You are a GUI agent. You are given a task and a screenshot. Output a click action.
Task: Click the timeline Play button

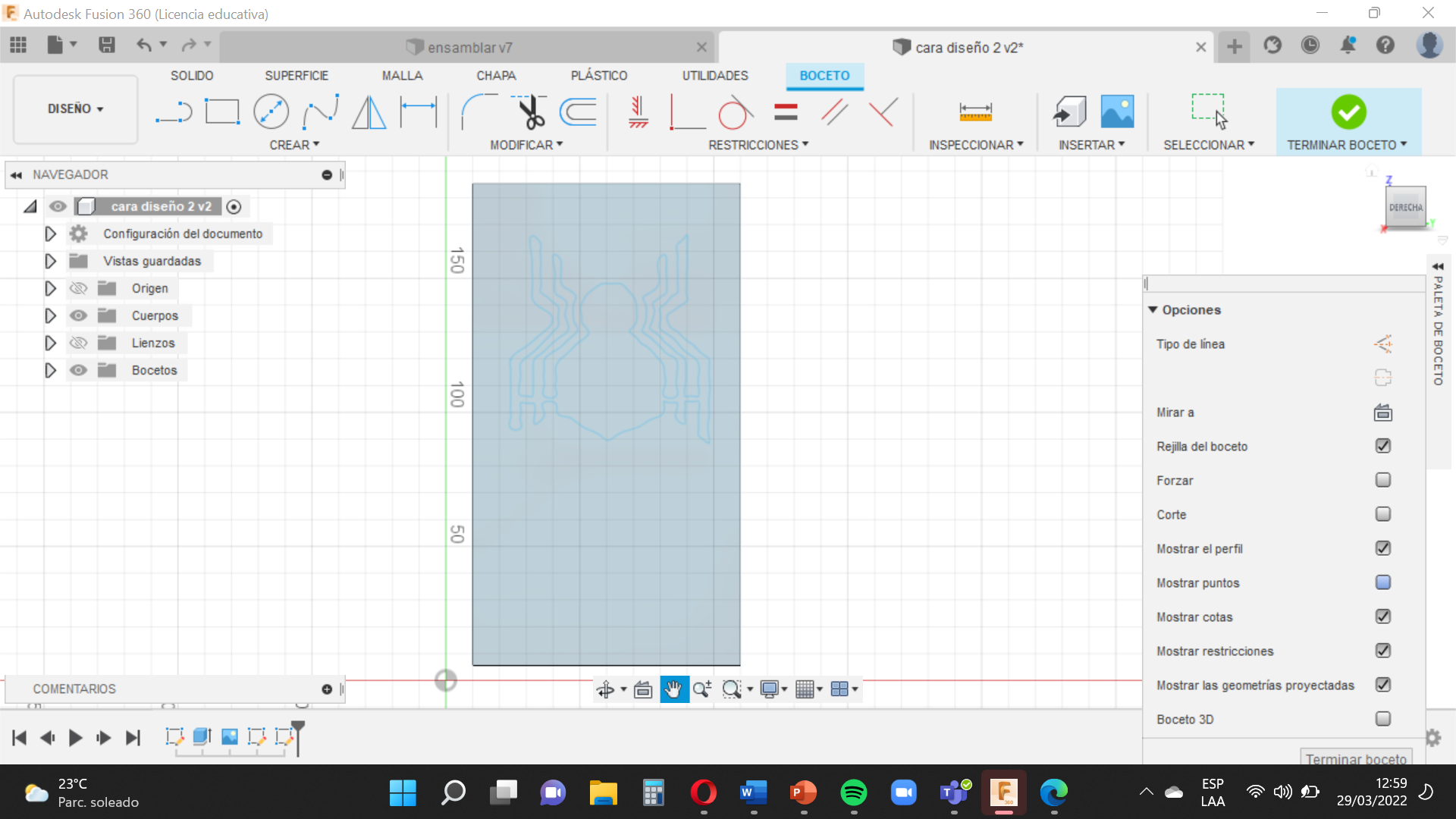(x=75, y=738)
